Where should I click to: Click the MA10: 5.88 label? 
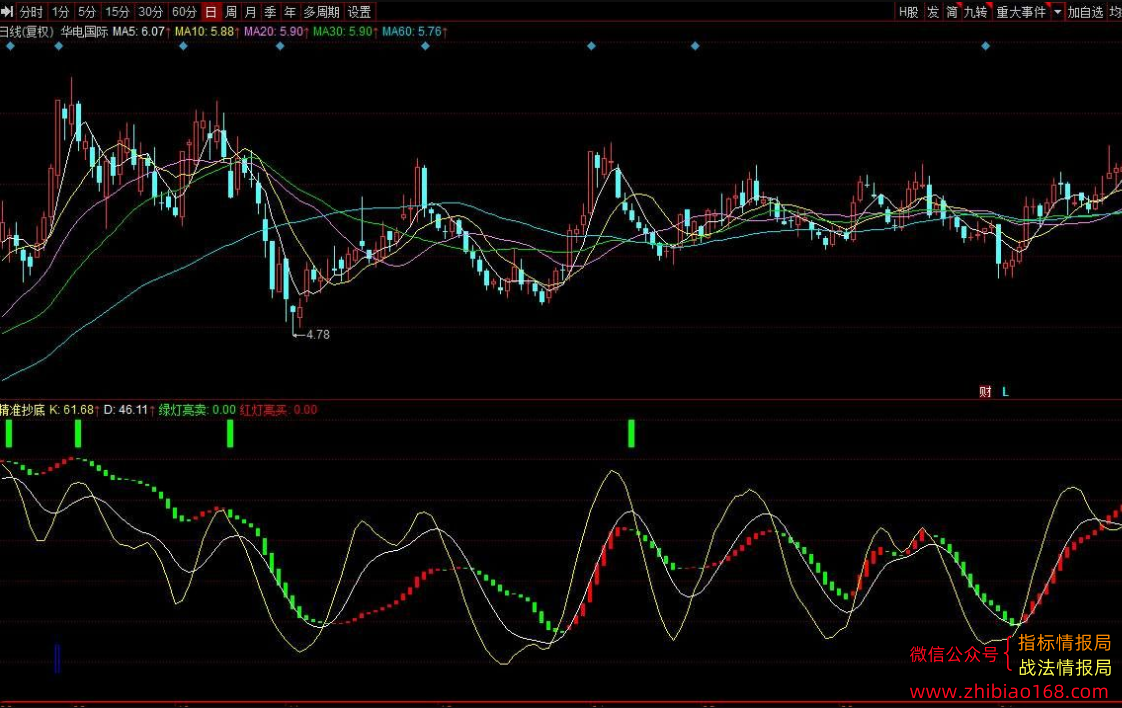click(205, 31)
